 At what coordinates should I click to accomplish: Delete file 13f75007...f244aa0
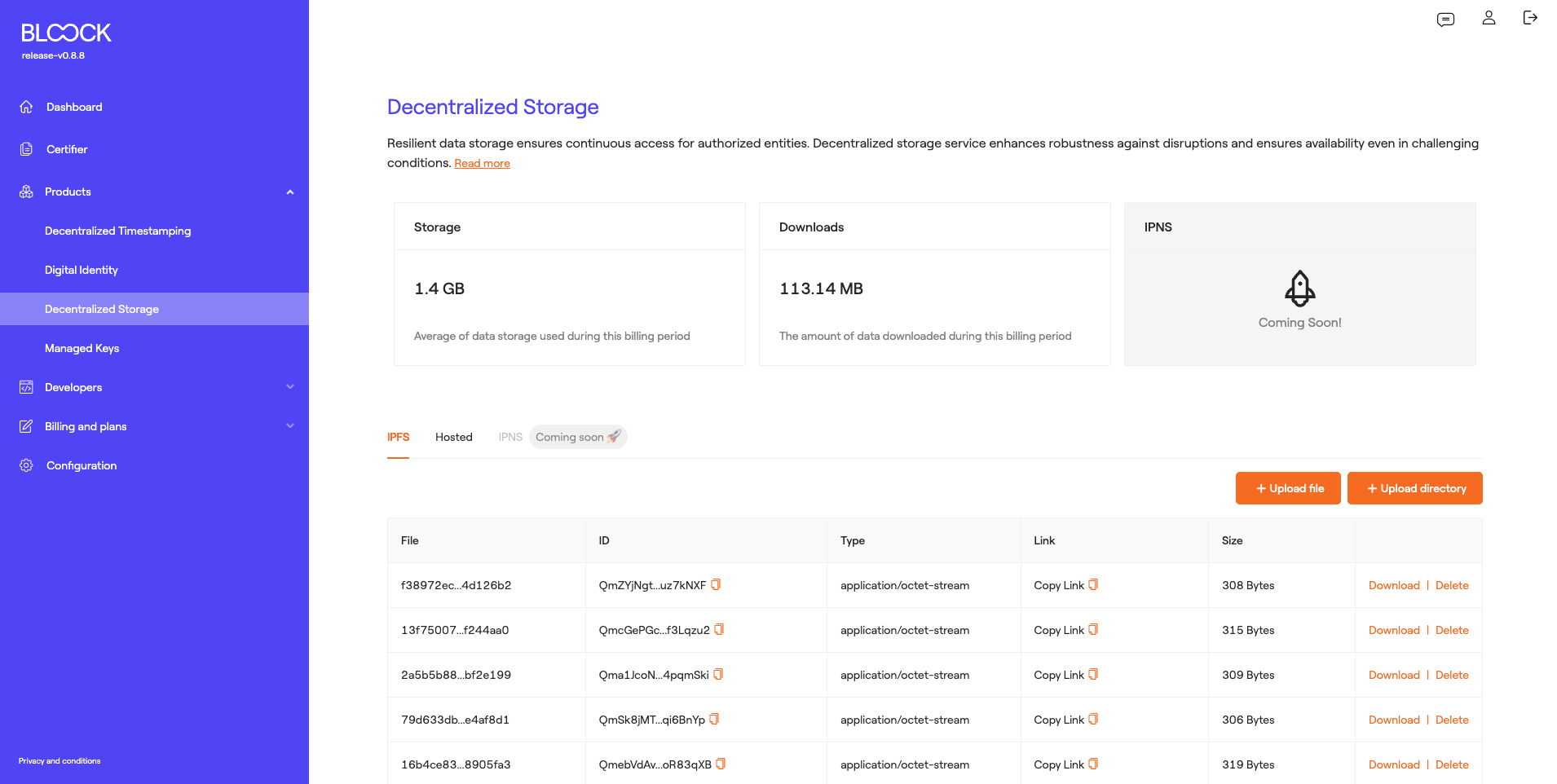point(1452,630)
